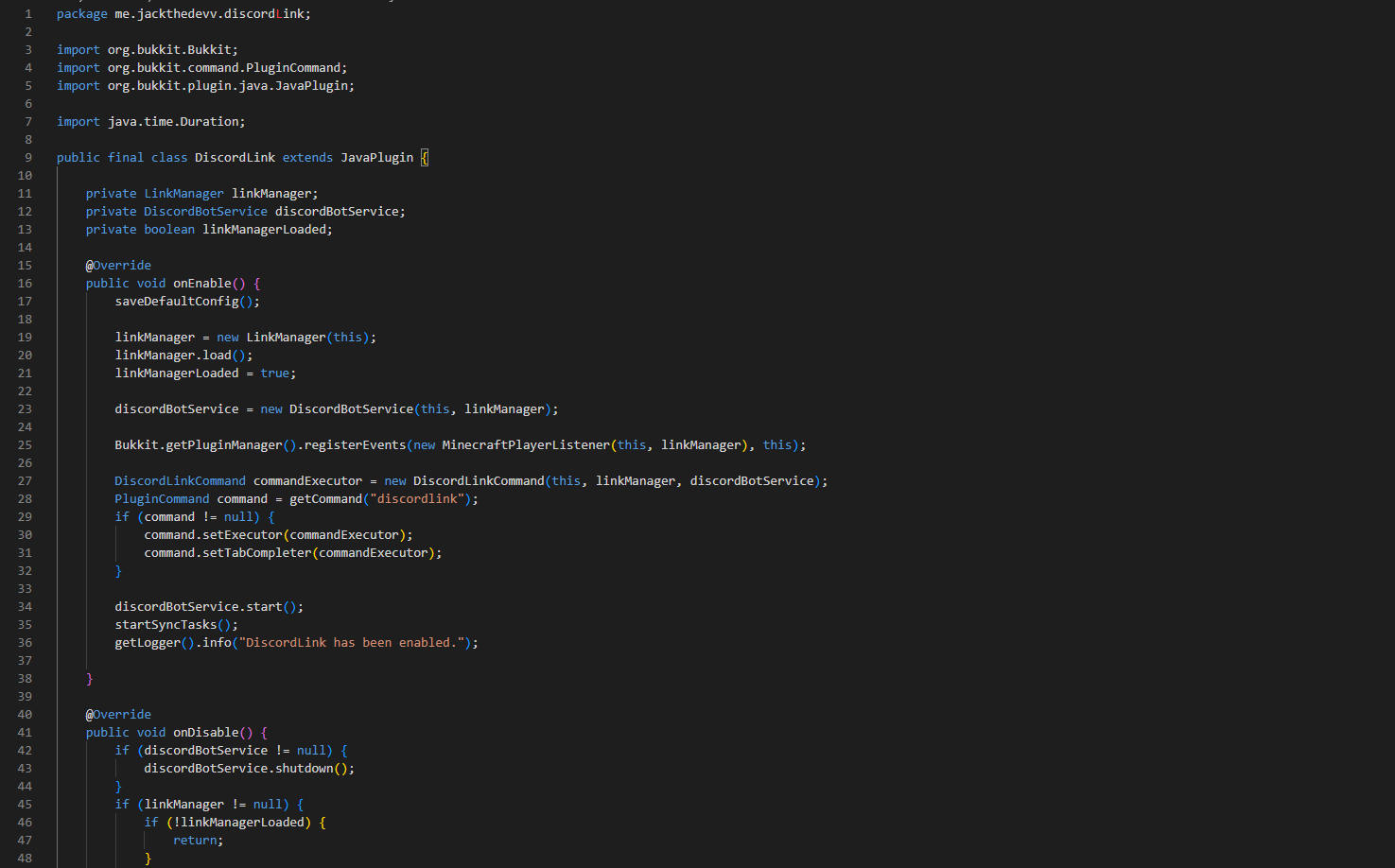Image resolution: width=1395 pixels, height=868 pixels.
Task: Click the 'boolean' type keyword on line 13
Action: tap(169, 230)
